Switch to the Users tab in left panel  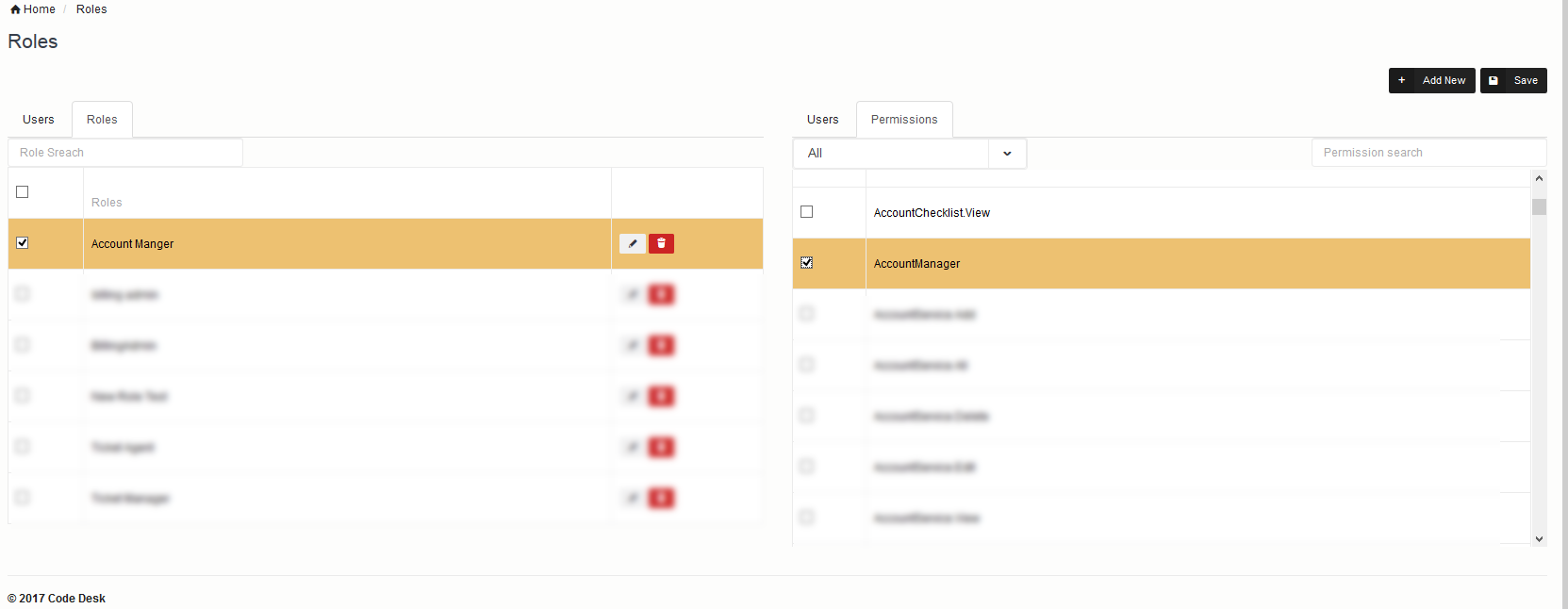39,120
